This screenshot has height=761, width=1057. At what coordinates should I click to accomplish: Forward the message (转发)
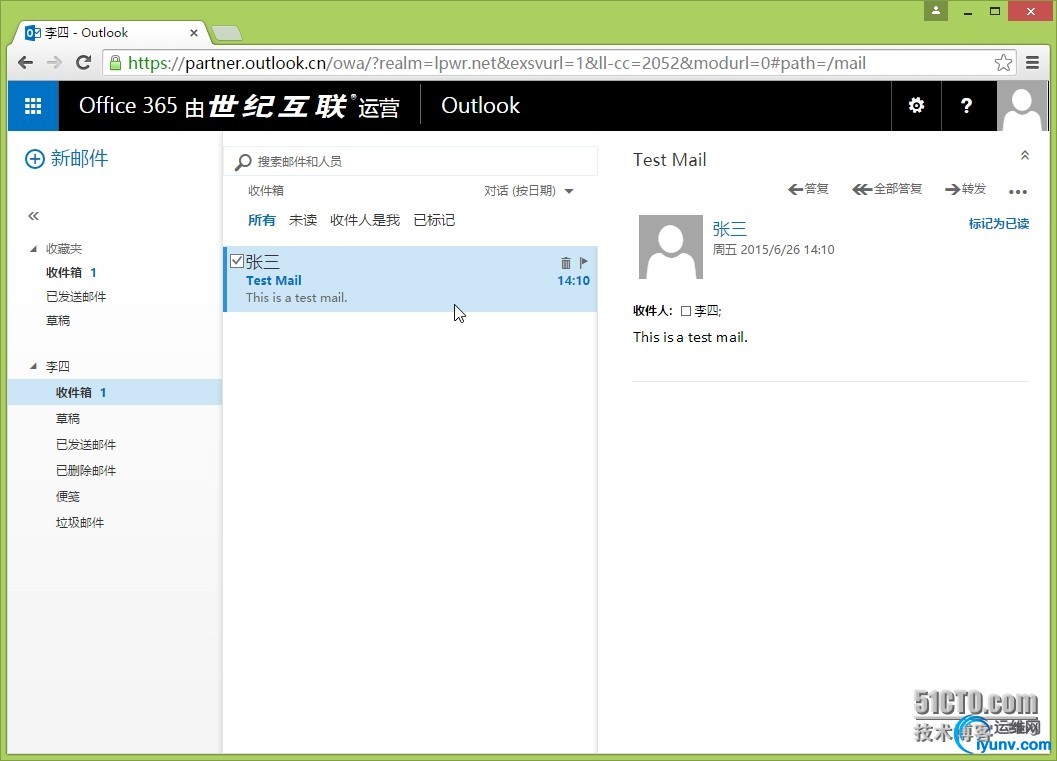pos(965,189)
